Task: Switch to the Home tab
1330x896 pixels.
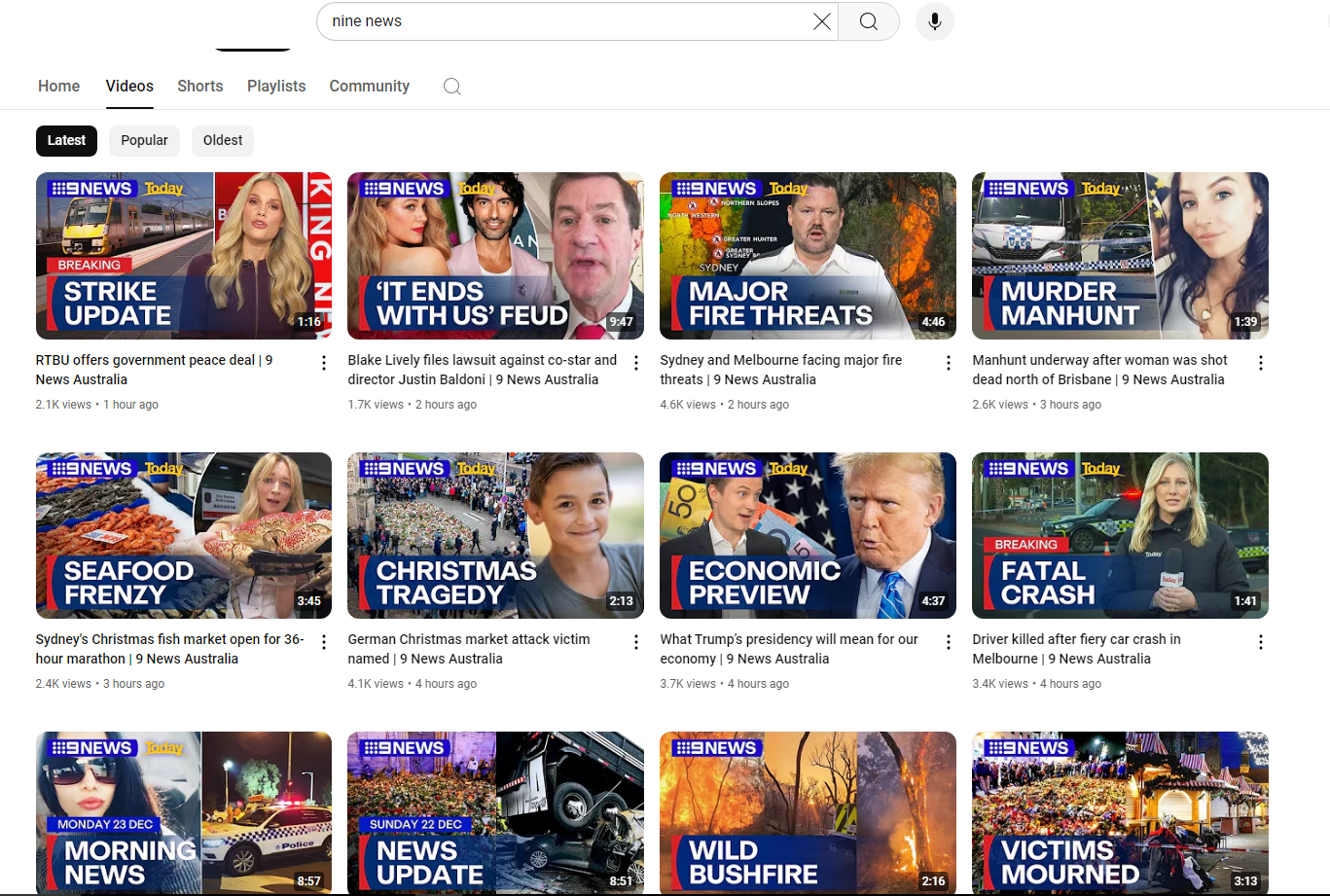Action: [59, 87]
